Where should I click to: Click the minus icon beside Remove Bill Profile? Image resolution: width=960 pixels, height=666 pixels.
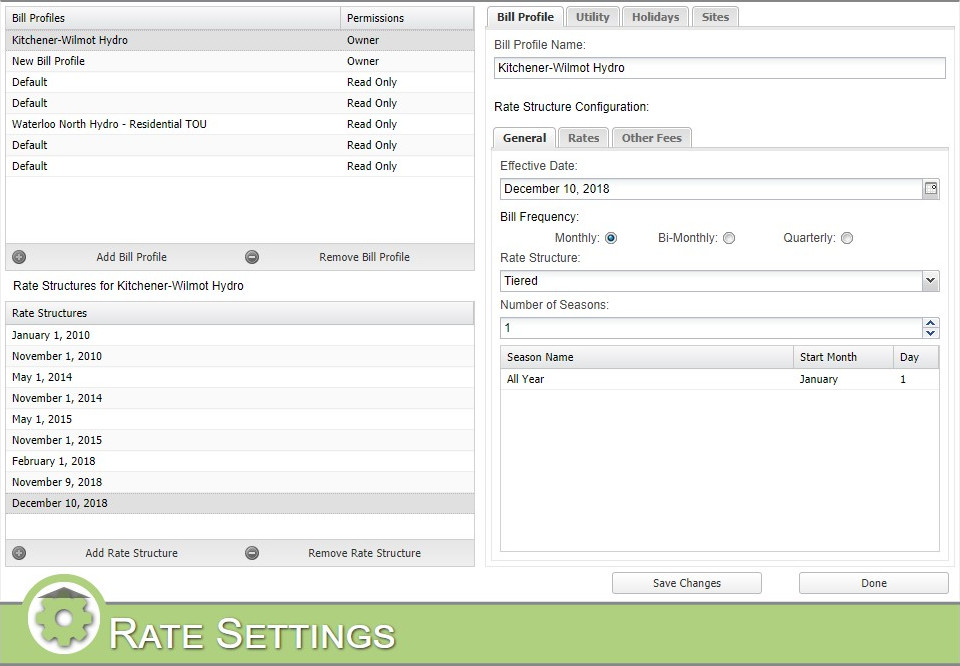252,257
